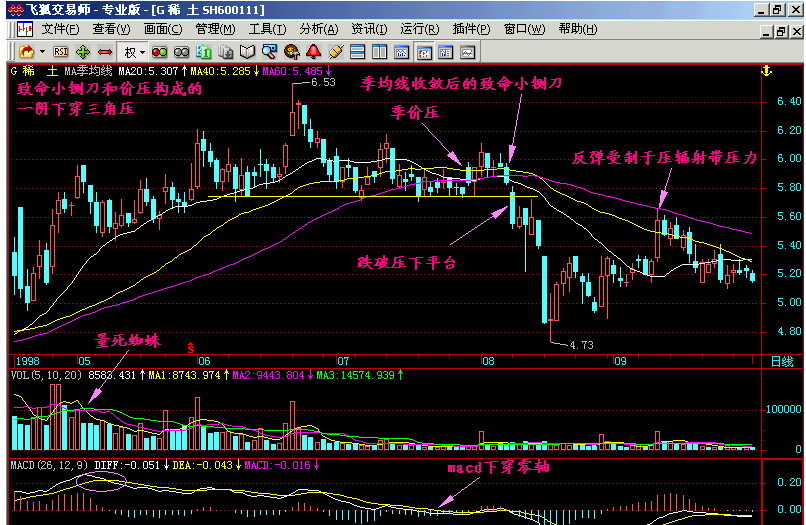806x525 pixels.
Task: Click the MA2:9443.804 volume value
Action: click(x=268, y=375)
